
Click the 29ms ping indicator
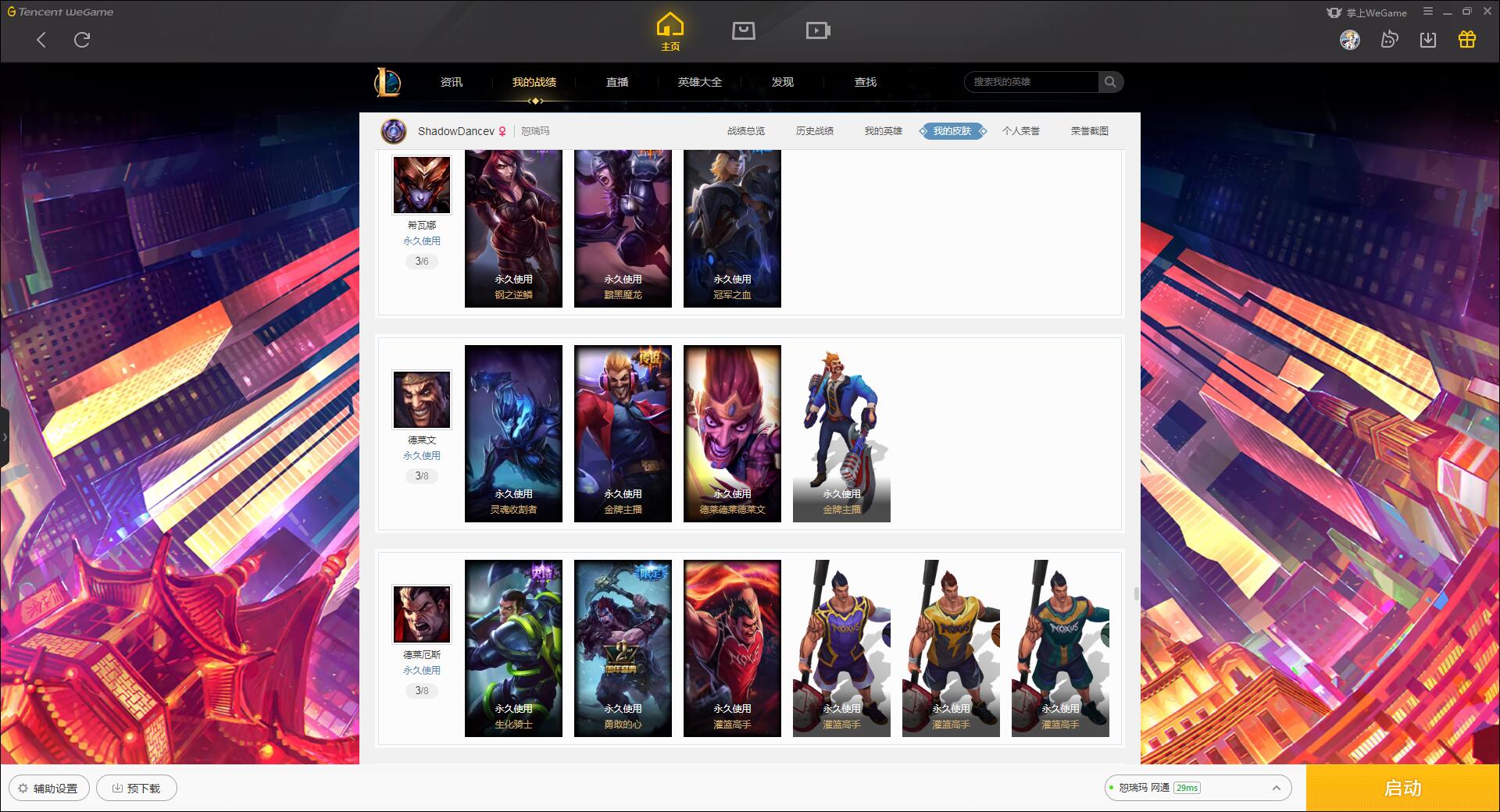[x=1187, y=788]
